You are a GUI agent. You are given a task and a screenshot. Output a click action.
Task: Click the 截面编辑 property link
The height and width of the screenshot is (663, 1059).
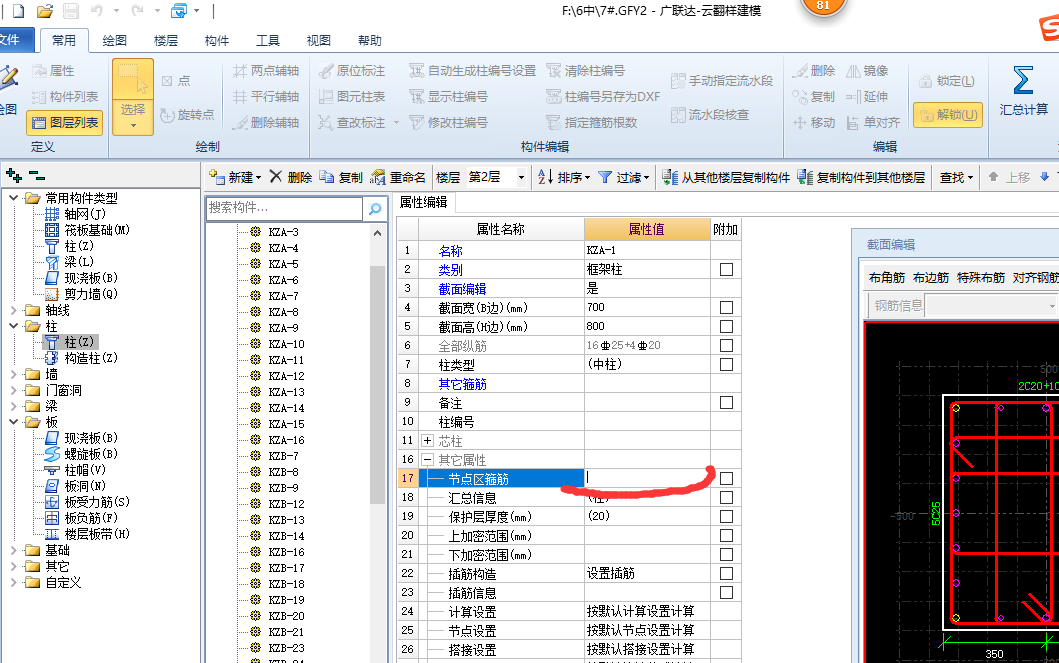(462, 289)
